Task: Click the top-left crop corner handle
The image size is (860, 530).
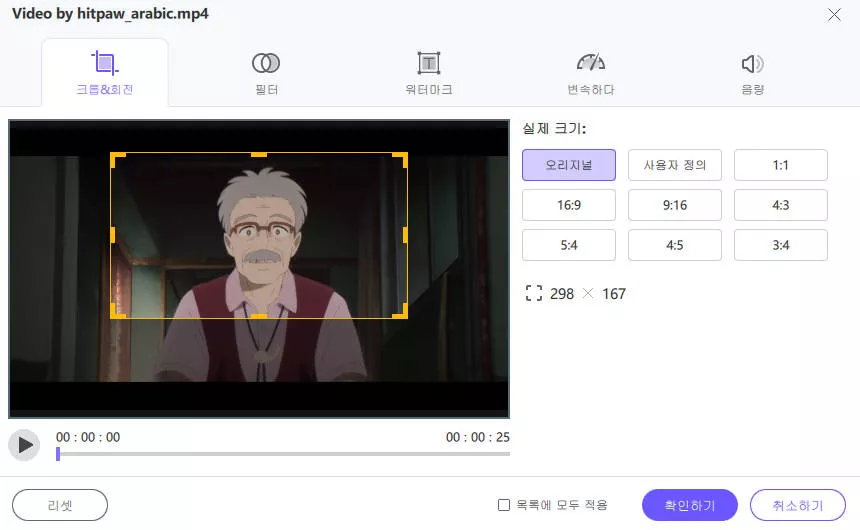Action: [x=117, y=159]
